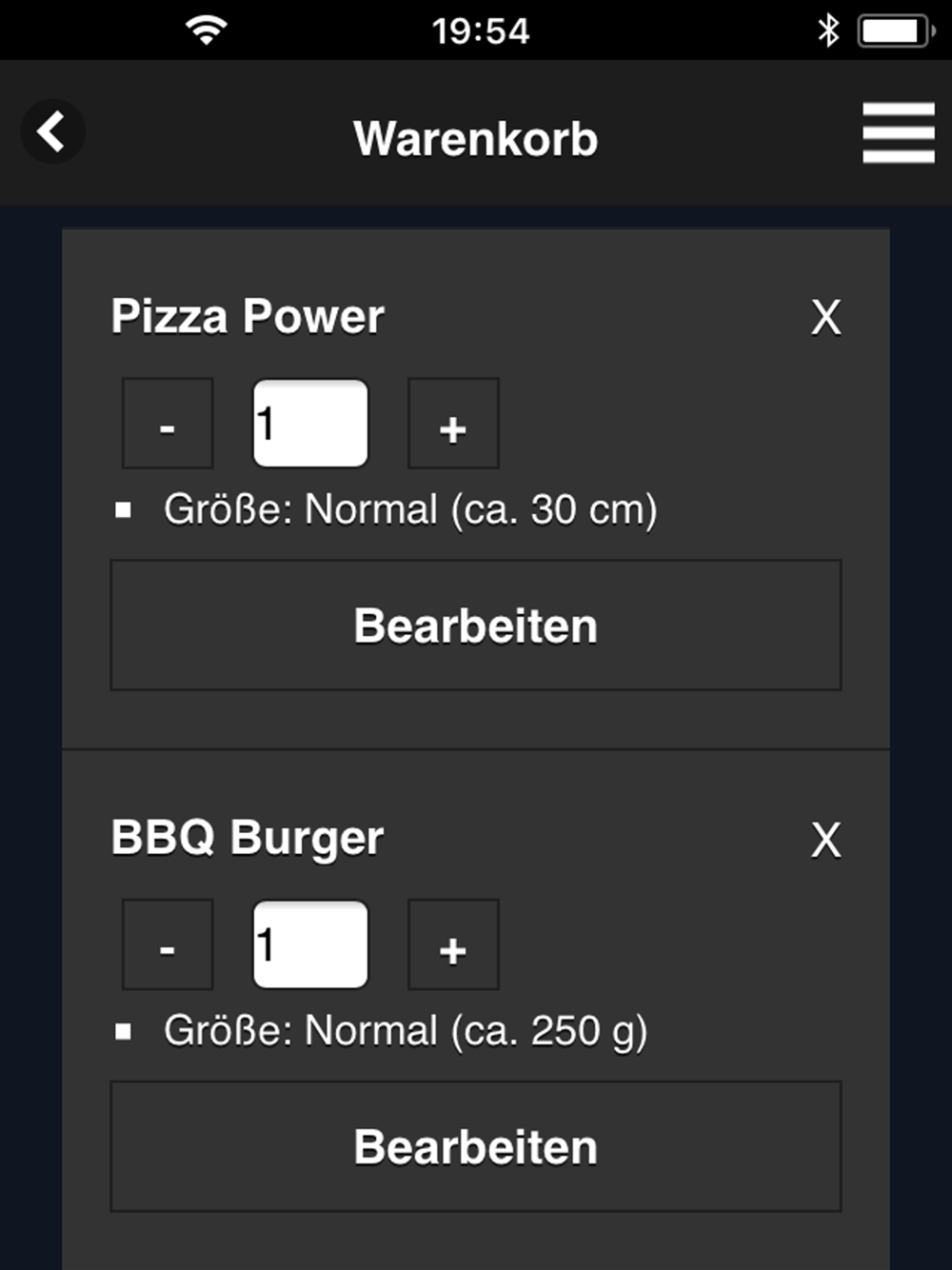Increase BBQ Burger quantity
This screenshot has width=952, height=1270.
click(x=453, y=944)
